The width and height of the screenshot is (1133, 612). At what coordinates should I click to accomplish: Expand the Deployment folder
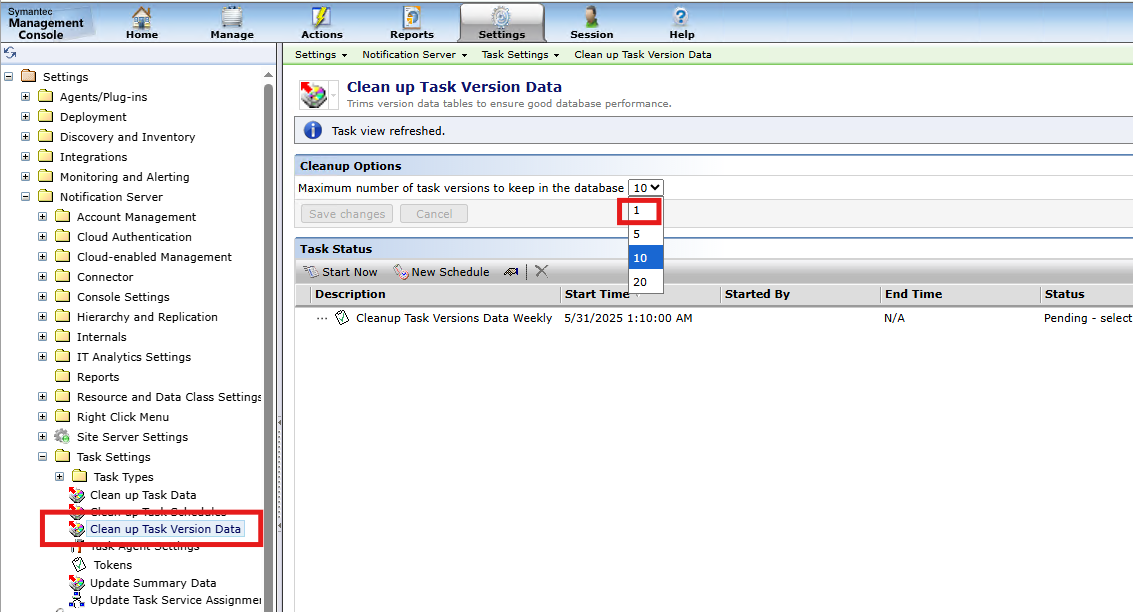pos(25,116)
